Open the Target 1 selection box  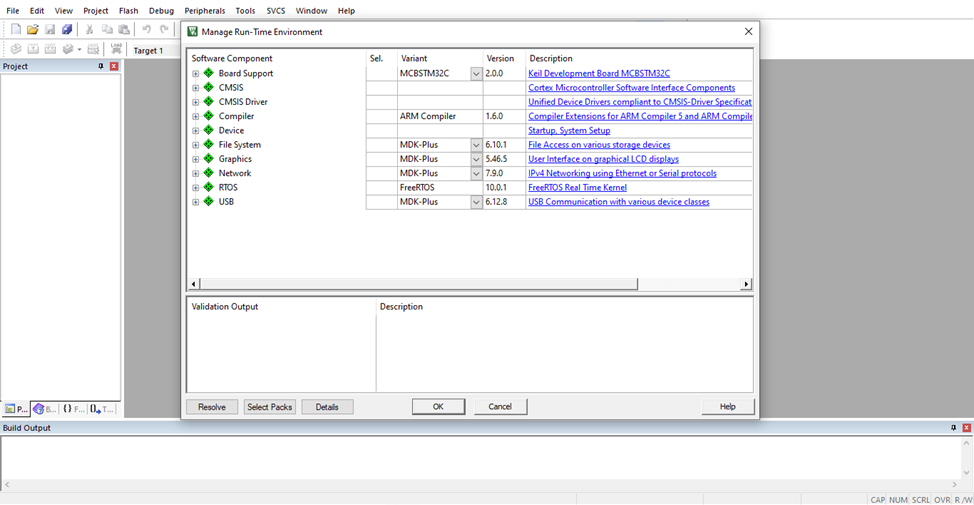point(155,50)
